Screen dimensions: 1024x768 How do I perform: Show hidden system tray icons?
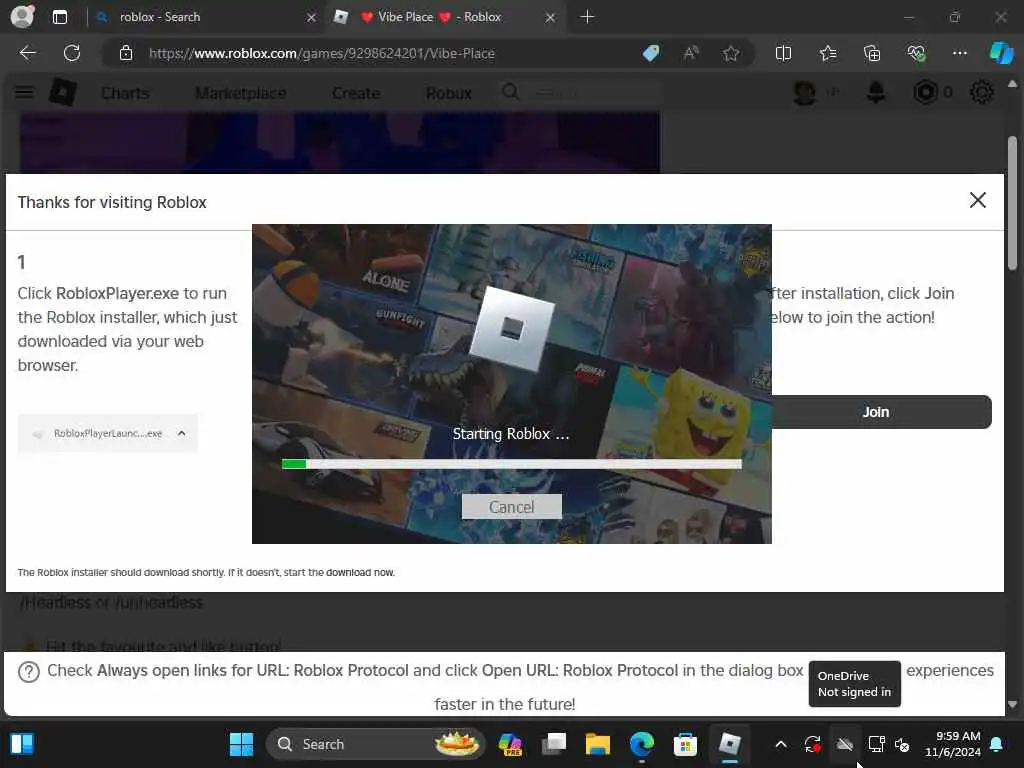click(x=781, y=744)
